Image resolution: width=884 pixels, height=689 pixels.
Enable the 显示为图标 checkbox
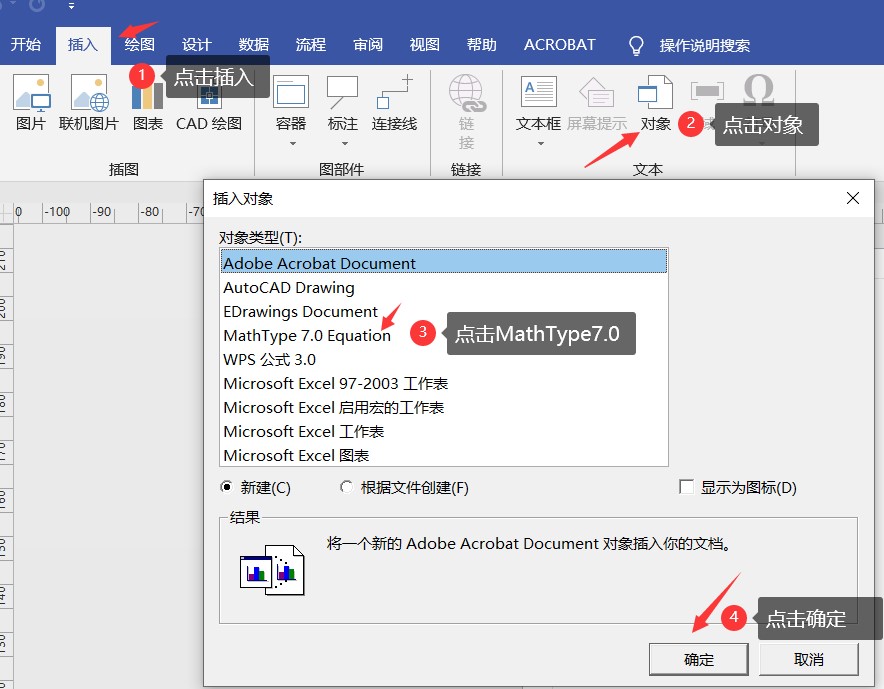tap(687, 487)
